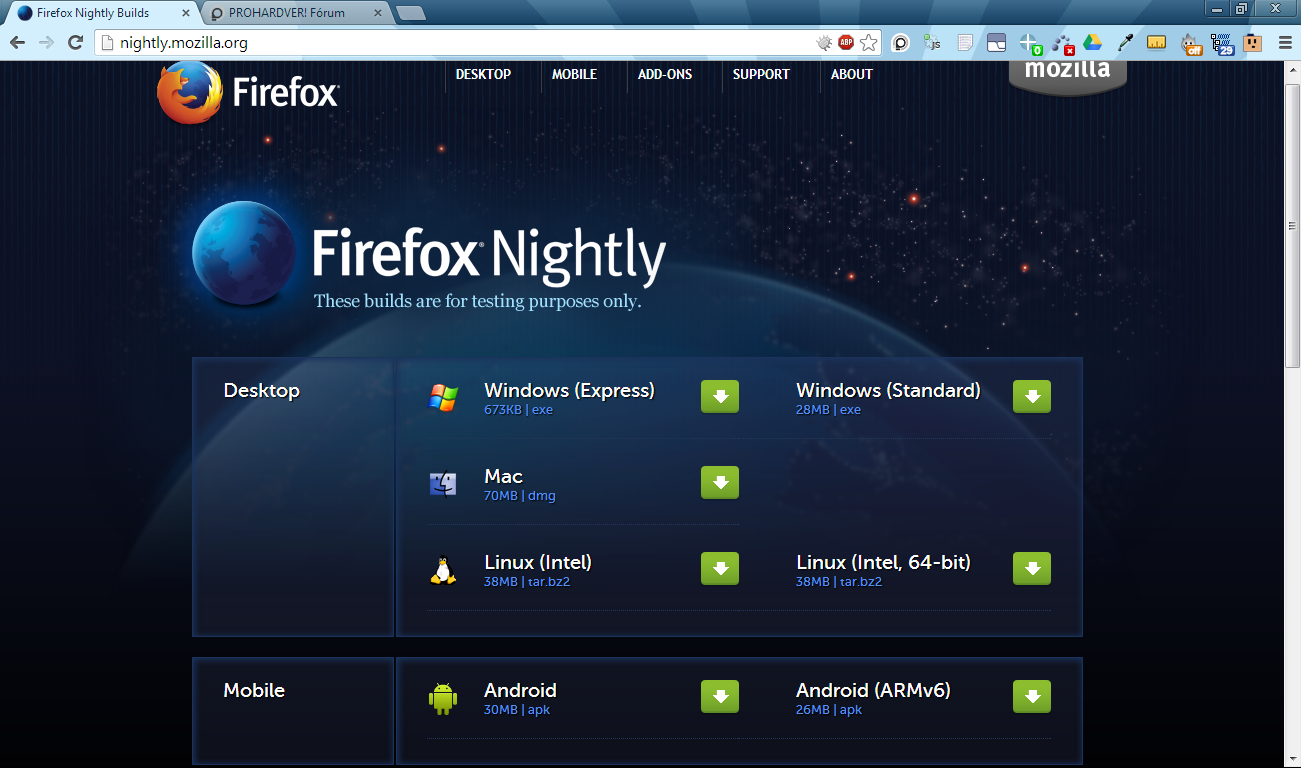Click the Windows flag icon

pyautogui.click(x=443, y=397)
